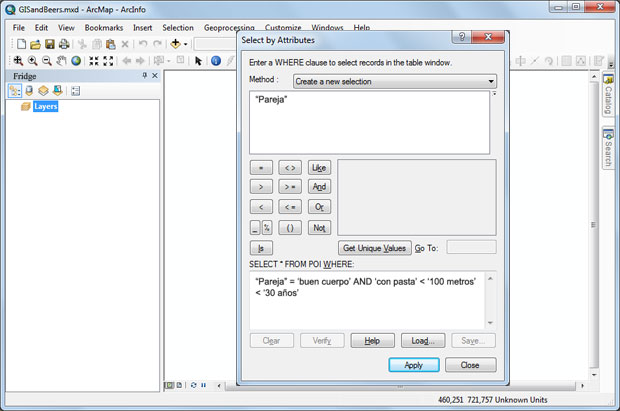Refresh the map view
Screen dimensions: 620x411
click(193, 385)
